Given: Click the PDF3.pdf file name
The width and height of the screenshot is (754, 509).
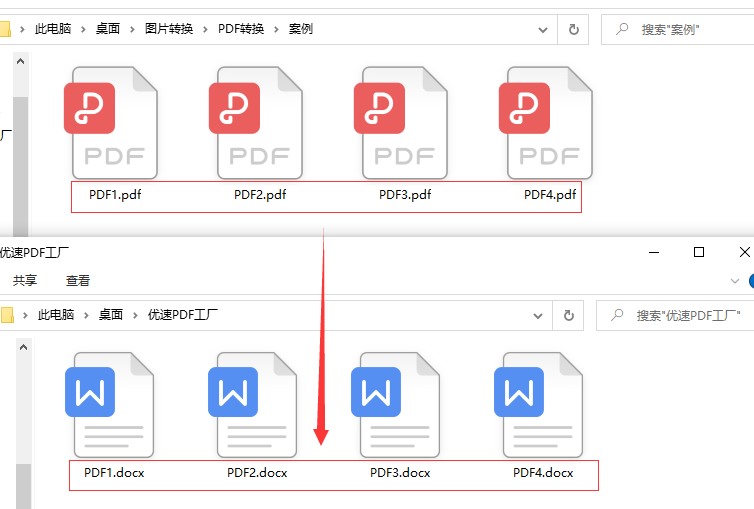Looking at the screenshot, I should [405, 195].
